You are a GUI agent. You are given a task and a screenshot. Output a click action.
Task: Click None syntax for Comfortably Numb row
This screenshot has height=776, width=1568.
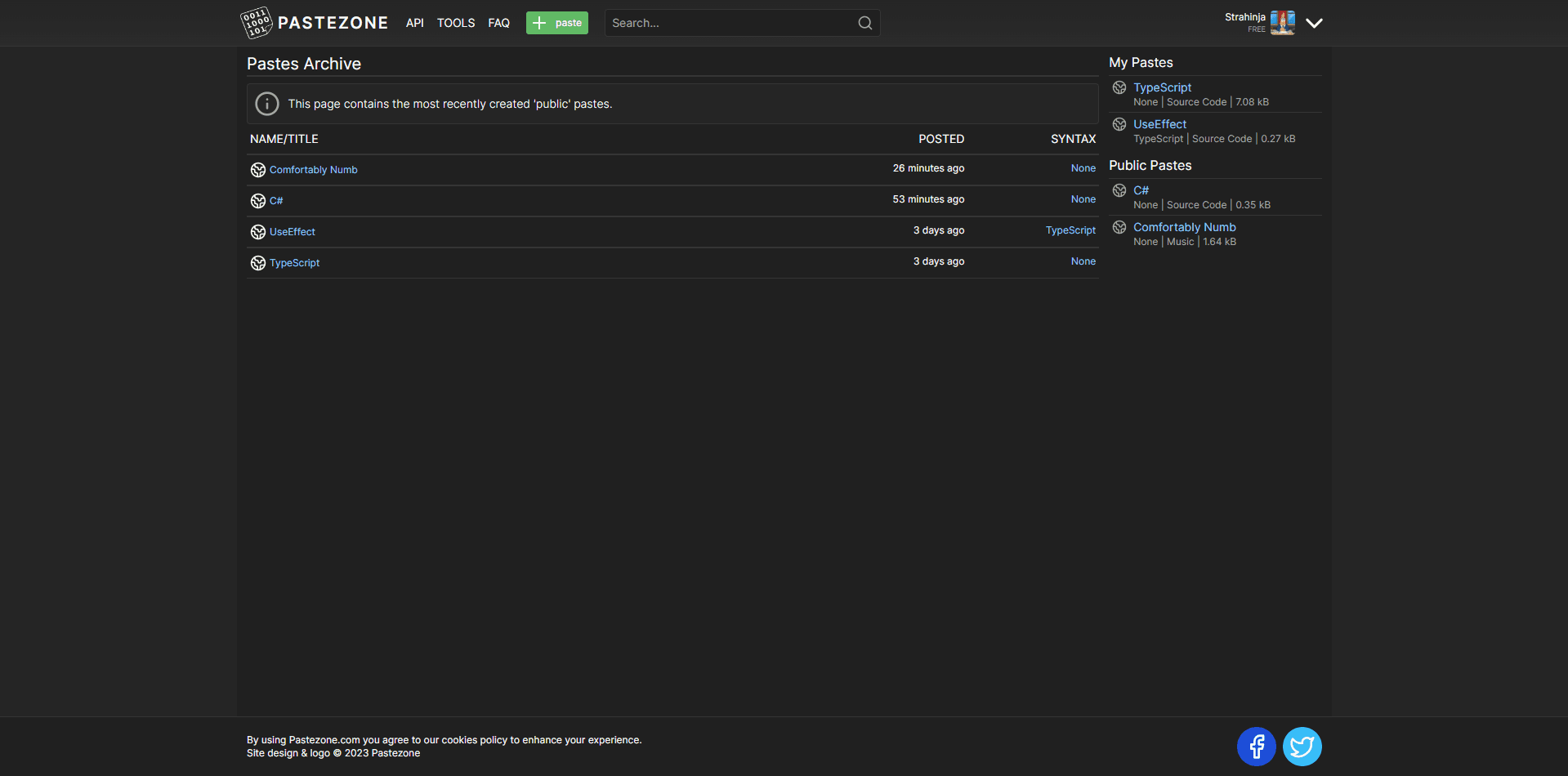click(1083, 168)
